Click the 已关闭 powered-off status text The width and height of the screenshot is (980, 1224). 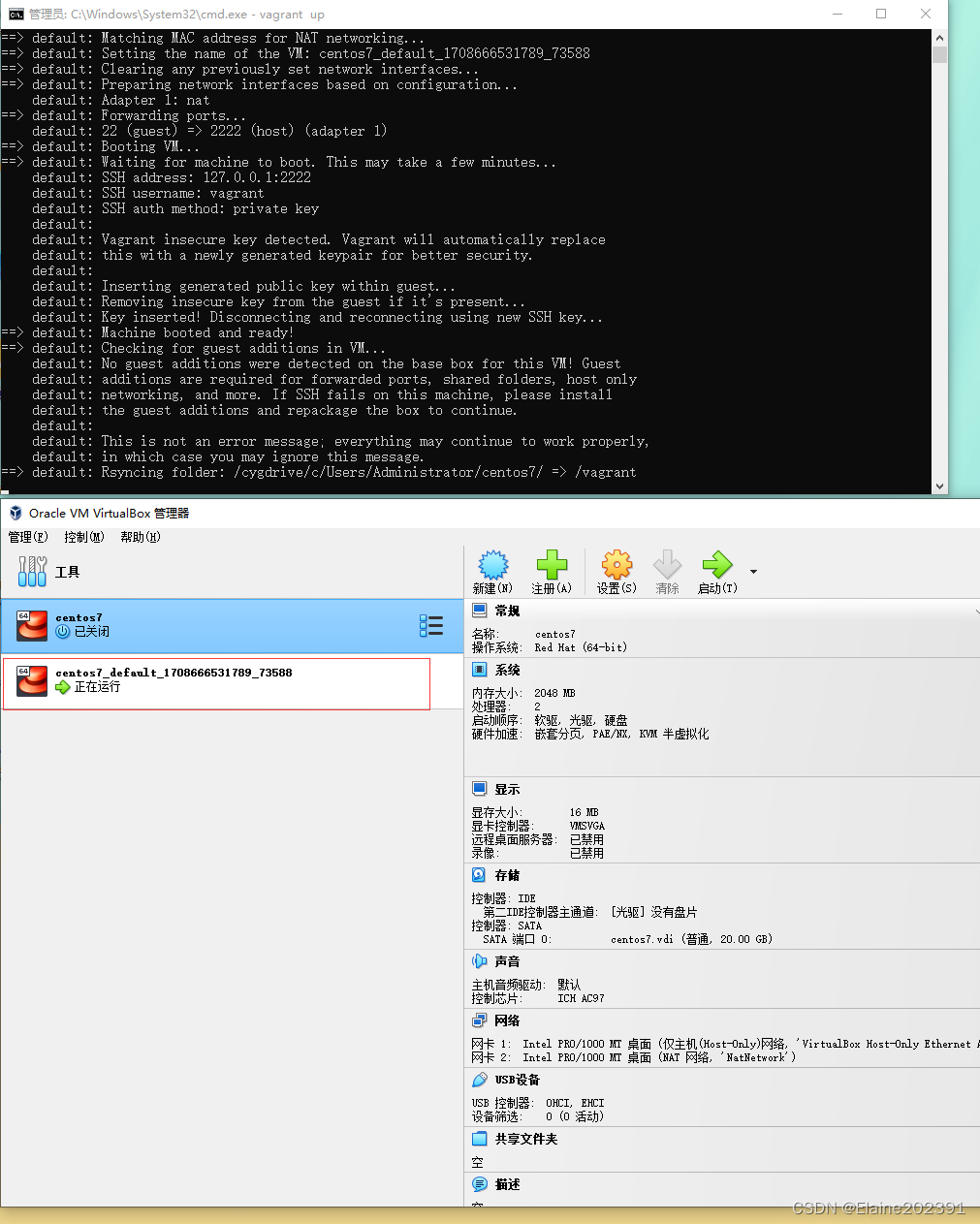(91, 632)
